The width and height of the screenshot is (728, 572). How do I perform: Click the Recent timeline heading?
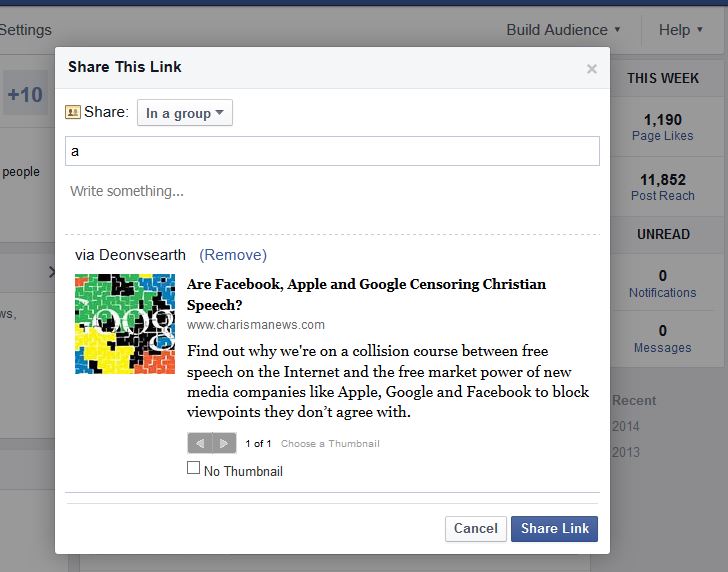634,401
